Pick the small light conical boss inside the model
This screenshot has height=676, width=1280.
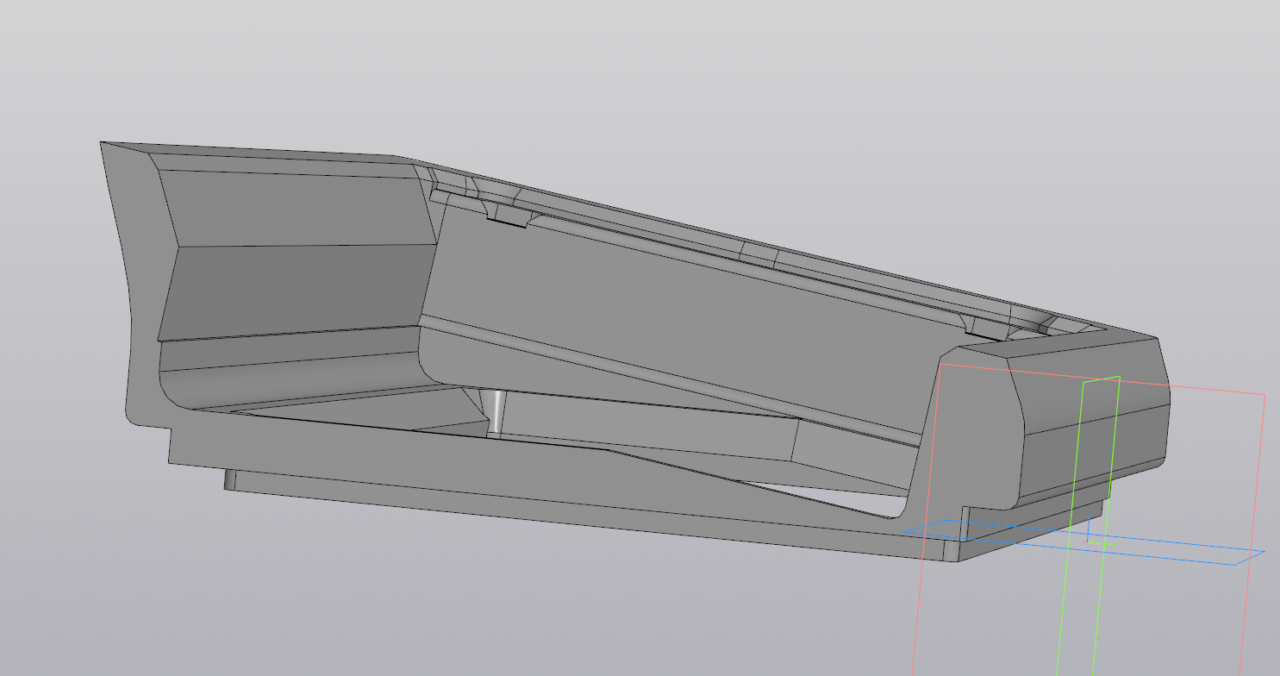(495, 413)
